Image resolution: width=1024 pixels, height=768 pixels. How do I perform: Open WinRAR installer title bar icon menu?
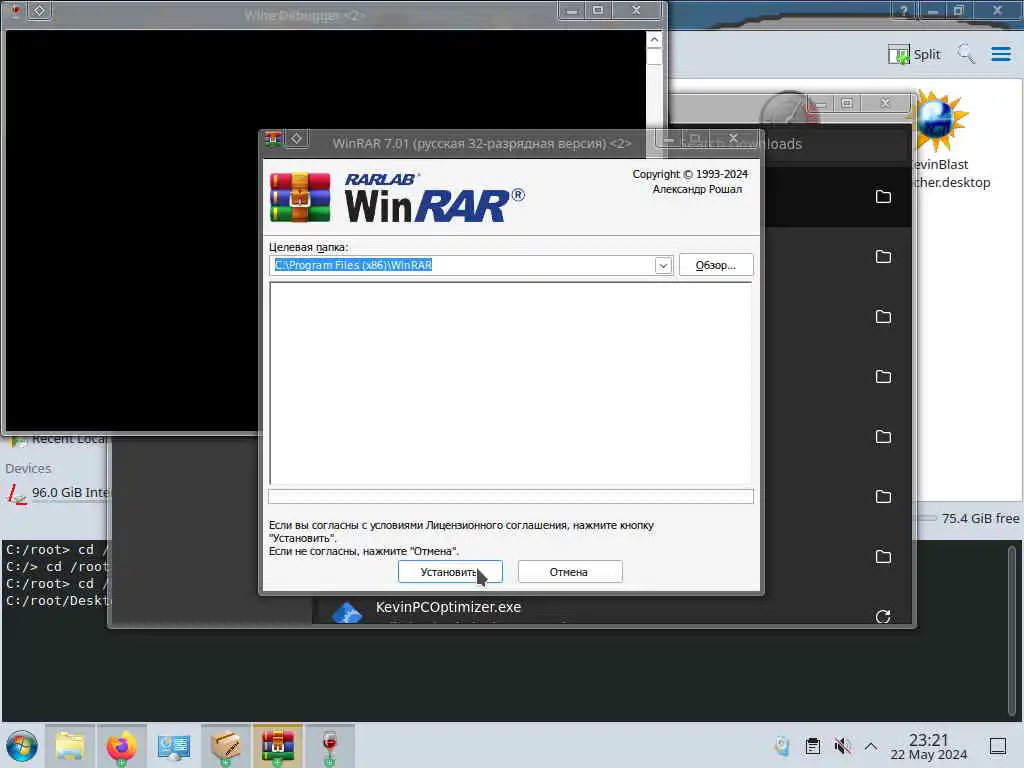[x=273, y=139]
